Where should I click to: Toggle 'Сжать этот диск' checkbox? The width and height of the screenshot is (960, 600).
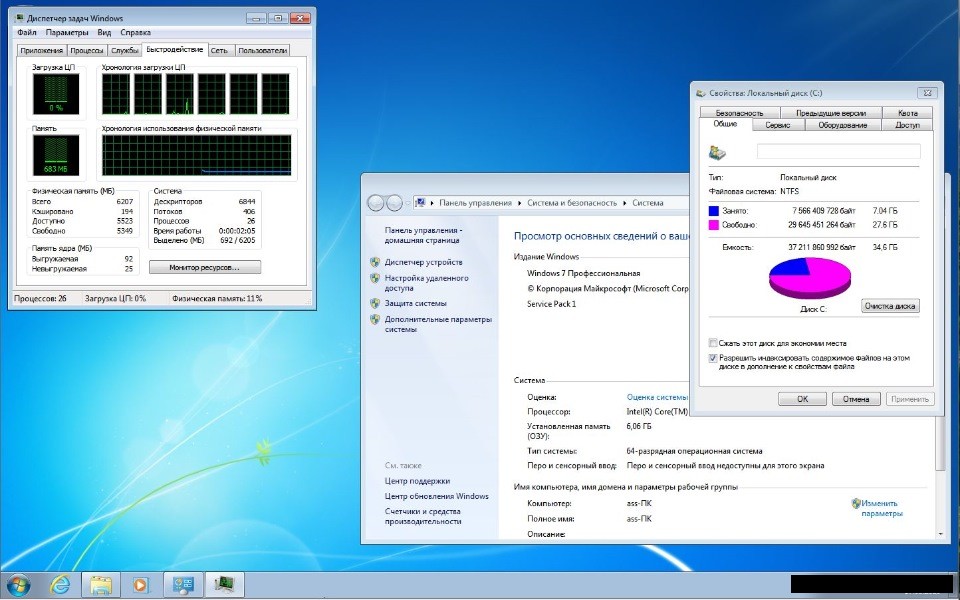713,343
